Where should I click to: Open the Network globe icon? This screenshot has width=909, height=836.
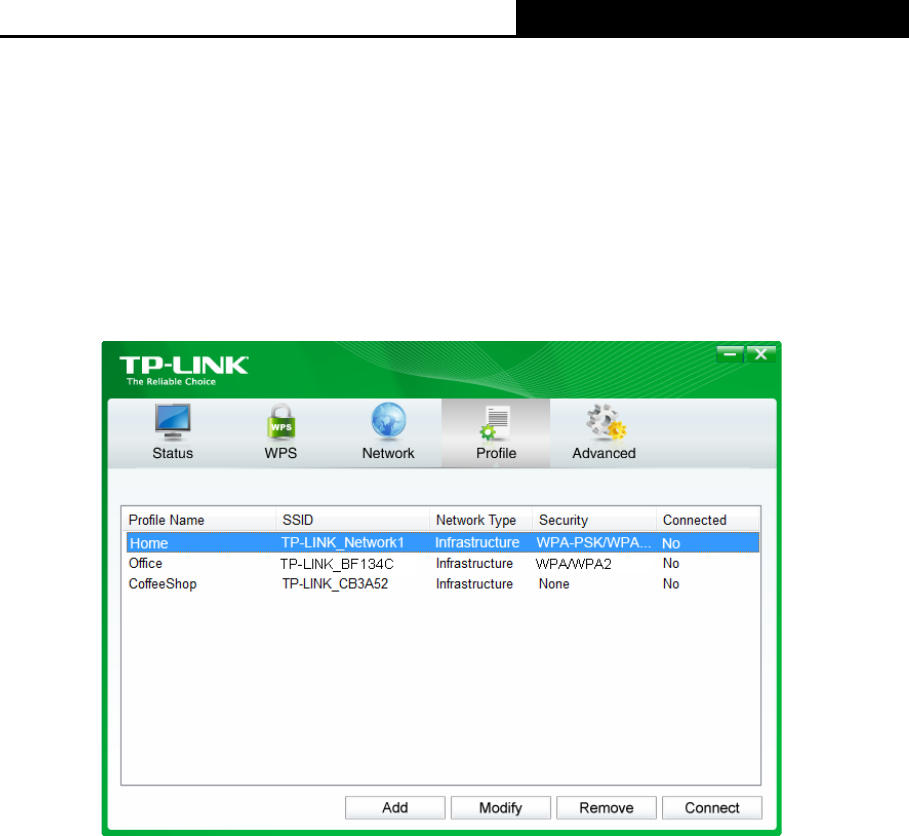point(388,420)
